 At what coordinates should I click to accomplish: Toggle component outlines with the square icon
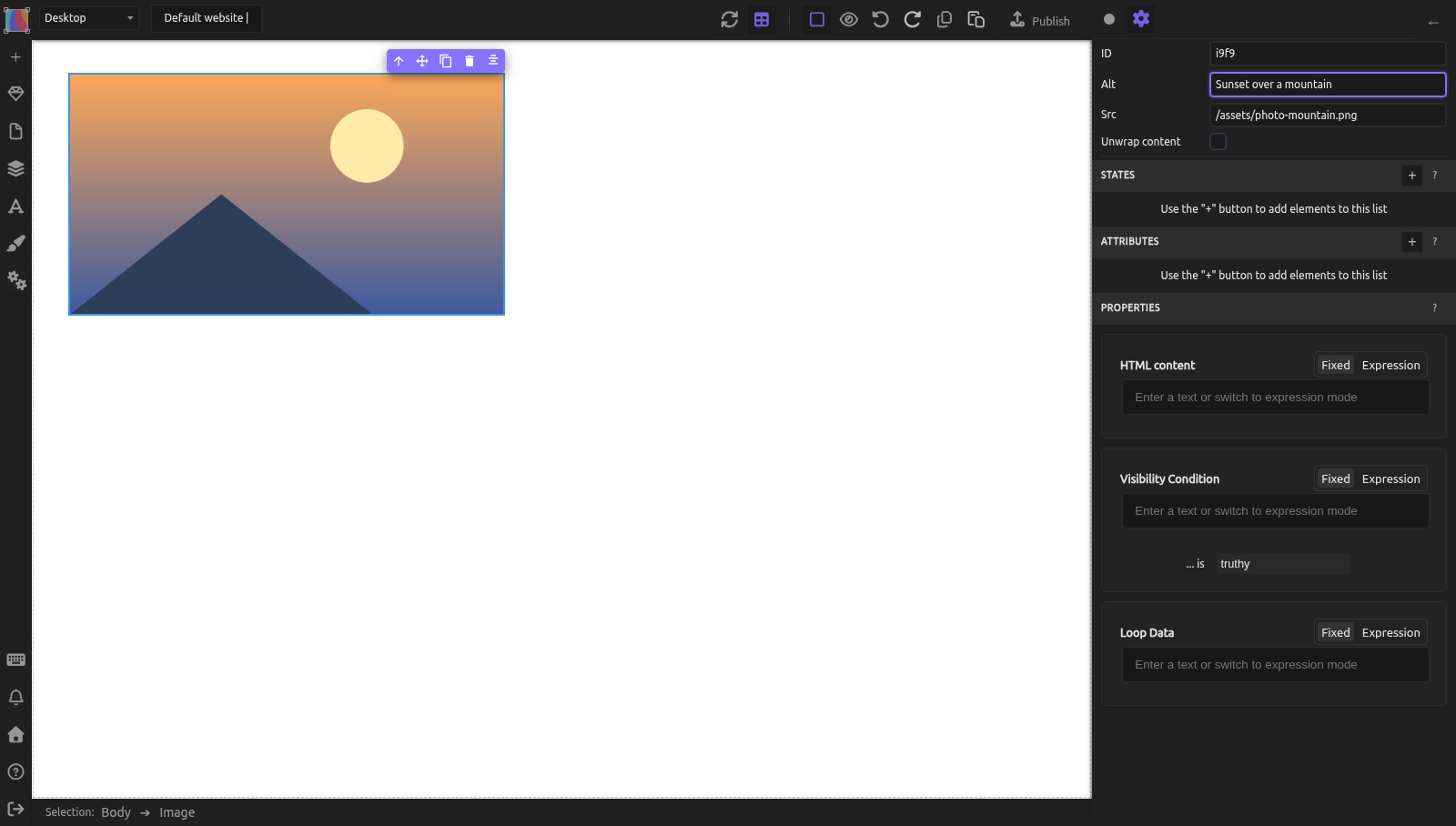[817, 19]
